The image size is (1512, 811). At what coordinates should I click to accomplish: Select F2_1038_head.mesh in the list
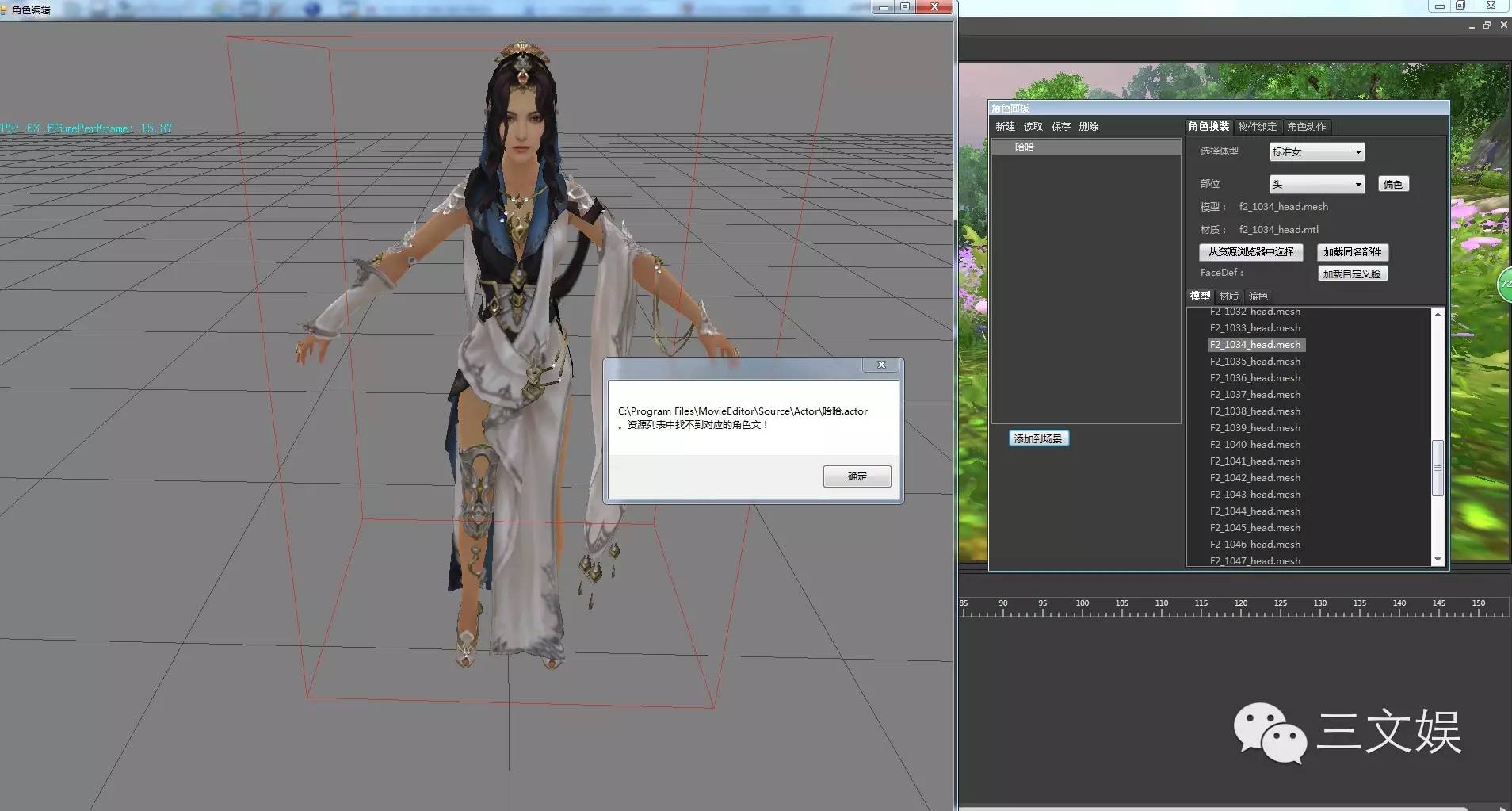[x=1255, y=411]
